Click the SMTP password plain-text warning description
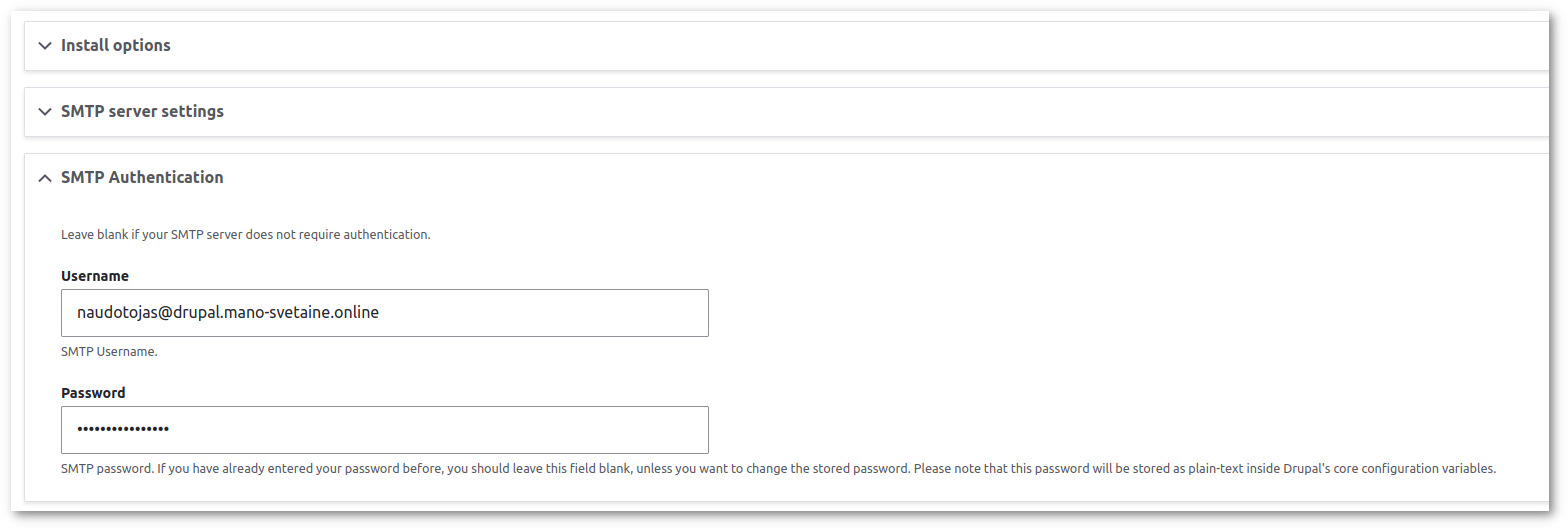This screenshot has height=530, width=1568. tap(778, 468)
